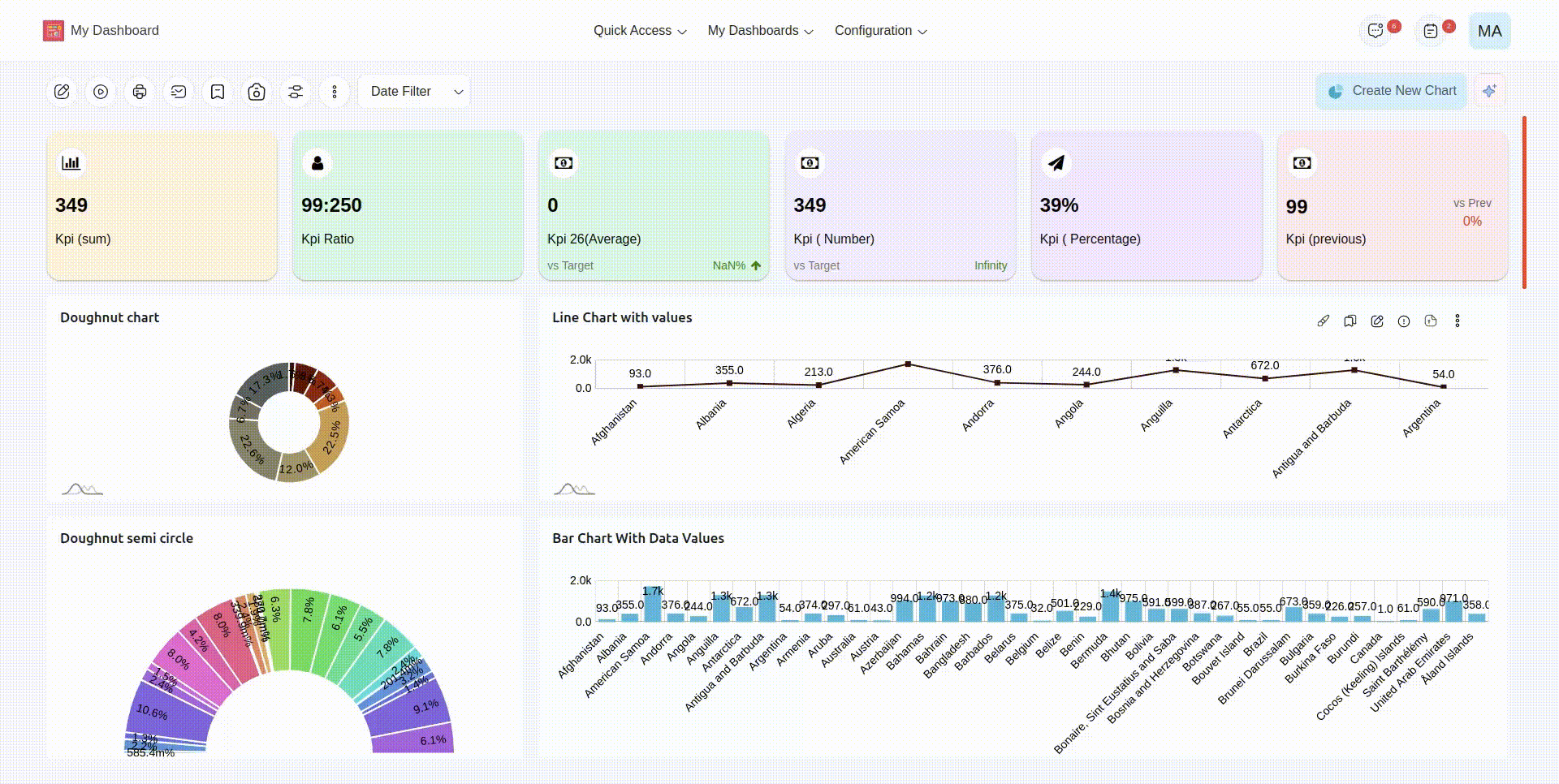Click the info icon on Line Chart
The width and height of the screenshot is (1559, 784).
(1404, 321)
